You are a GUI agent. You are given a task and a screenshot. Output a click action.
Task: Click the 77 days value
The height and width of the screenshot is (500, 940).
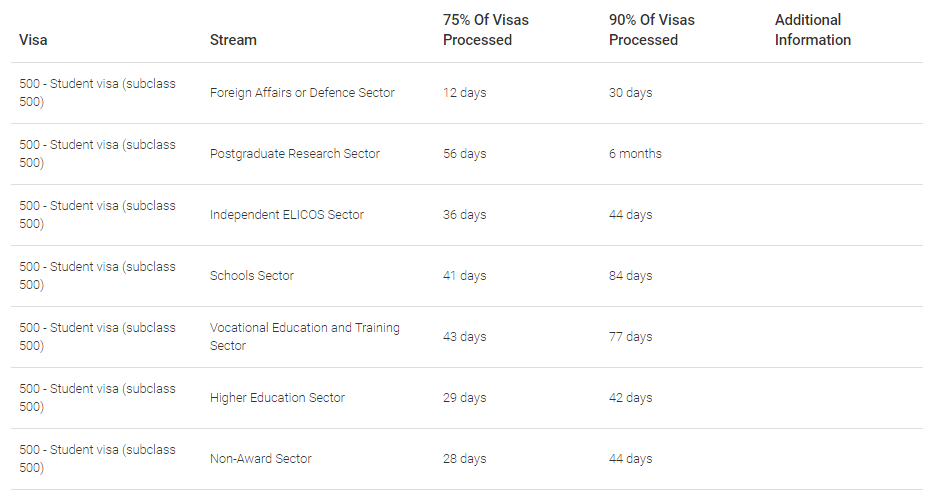[x=630, y=337]
